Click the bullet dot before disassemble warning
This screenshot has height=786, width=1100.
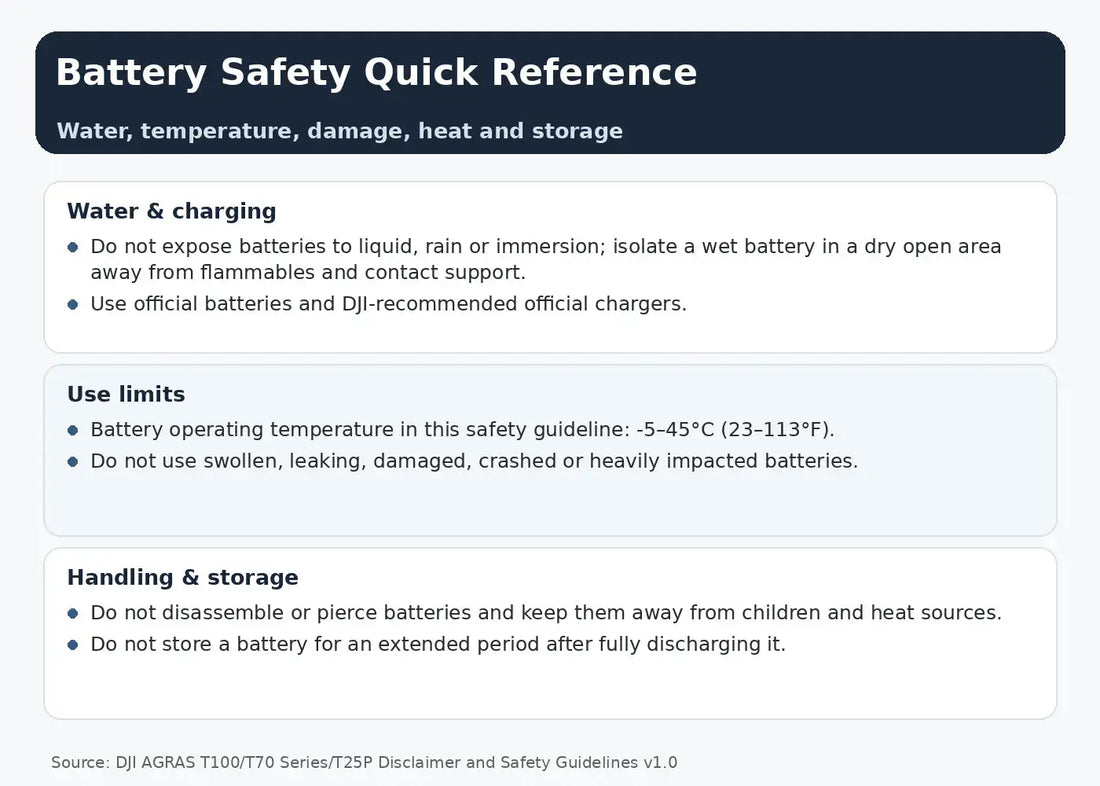[73, 613]
